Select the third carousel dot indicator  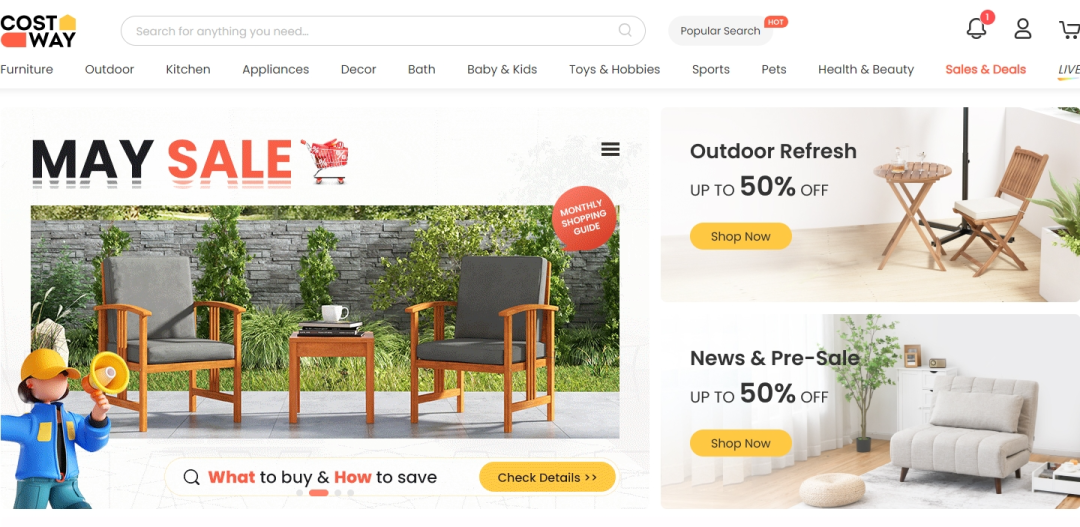[x=338, y=493]
